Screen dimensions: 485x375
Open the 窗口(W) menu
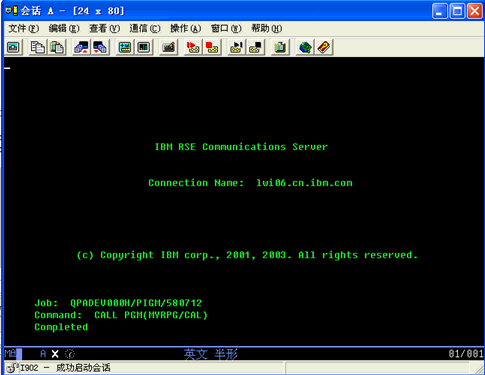click(x=226, y=29)
